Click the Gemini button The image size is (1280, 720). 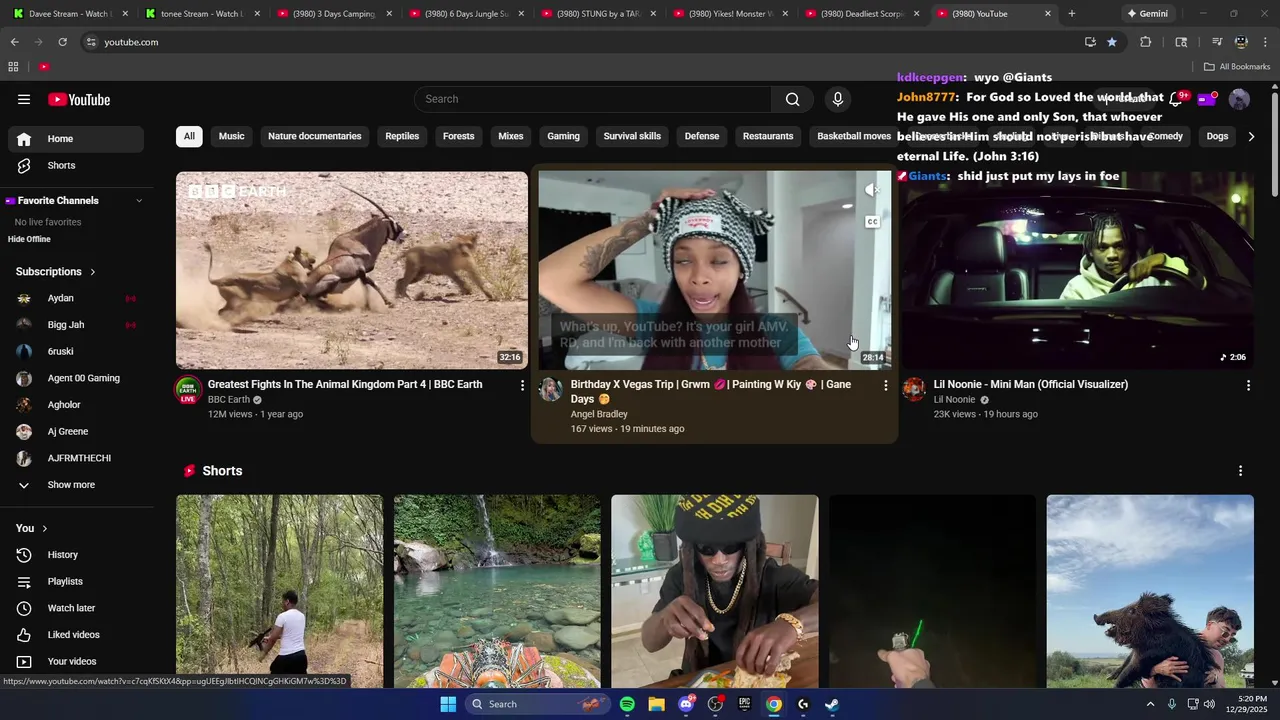coord(1148,14)
